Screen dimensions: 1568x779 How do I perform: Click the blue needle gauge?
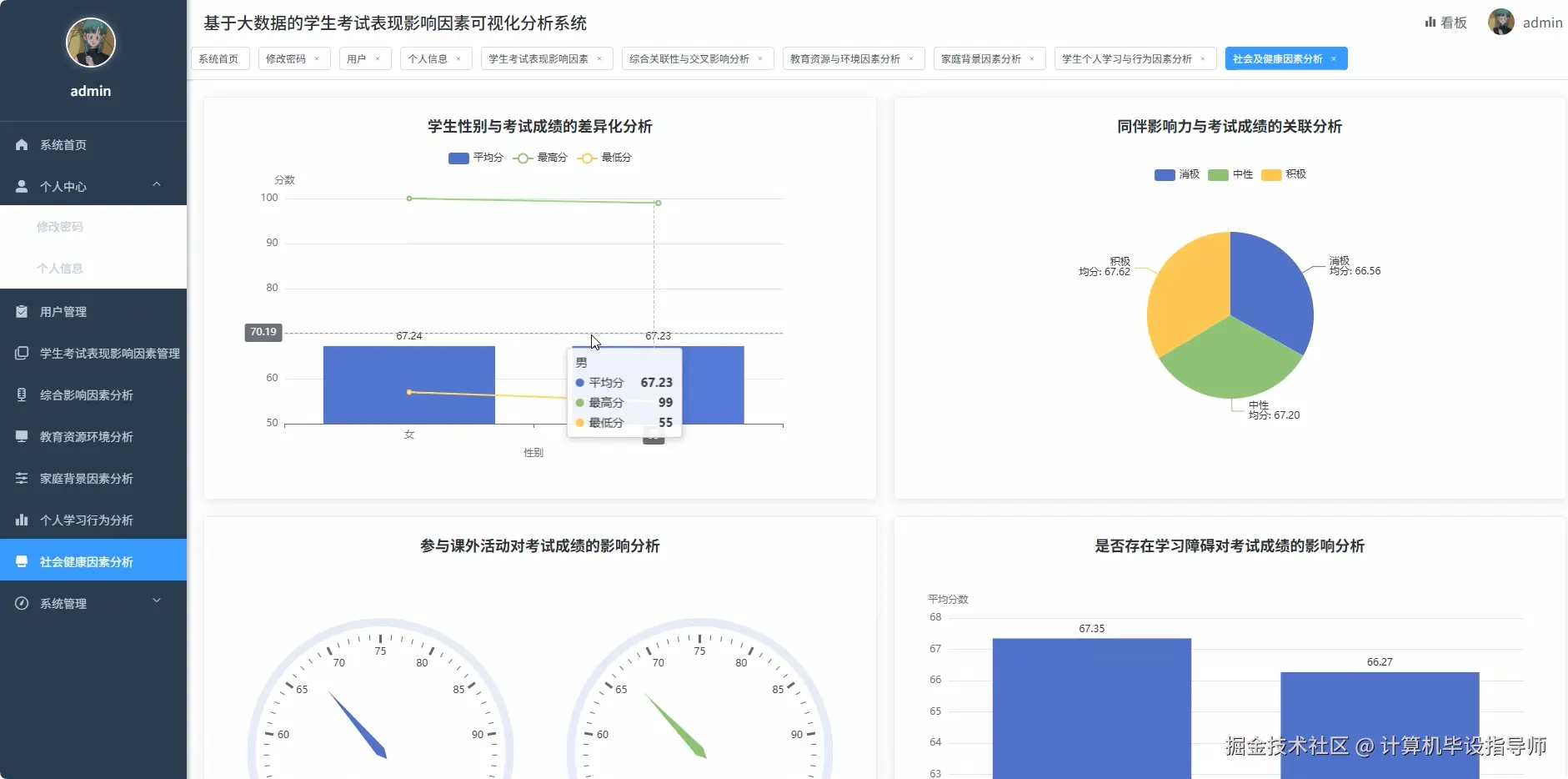click(380, 699)
